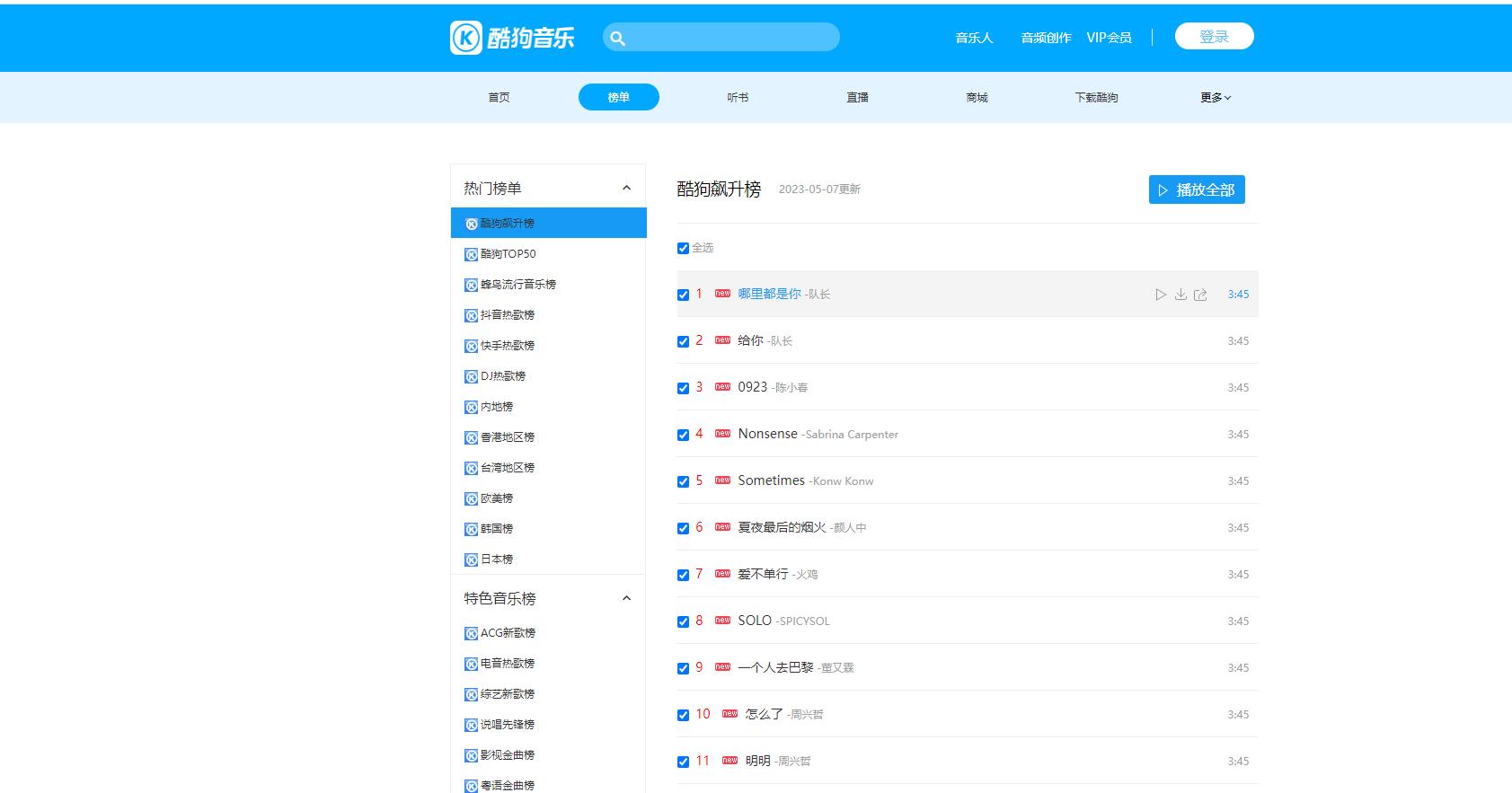Click the icon beside 香港地区榜
Viewport: 1512px width, 793px height.
[471, 437]
